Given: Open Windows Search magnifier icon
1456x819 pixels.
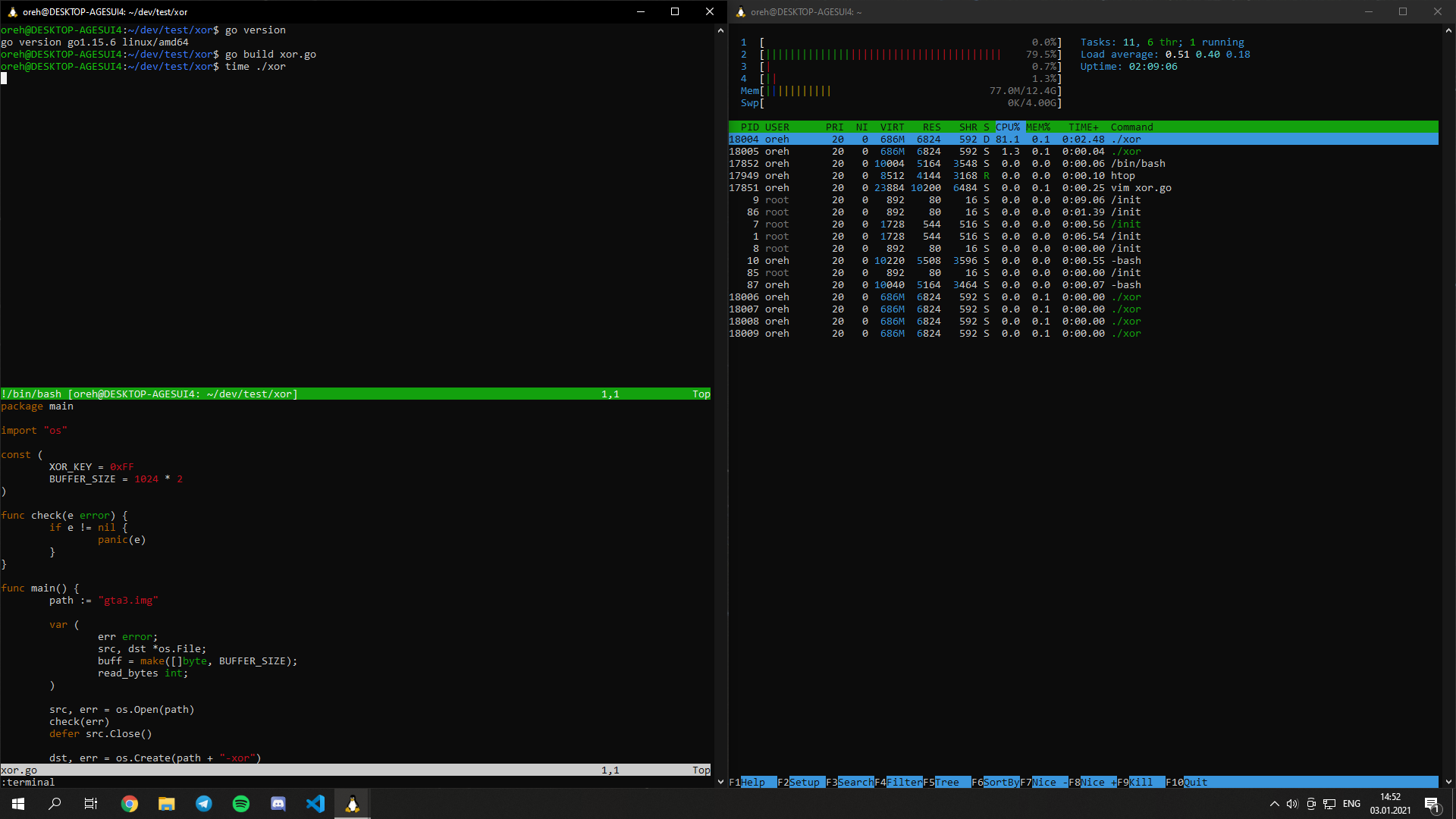Looking at the screenshot, I should click(55, 804).
